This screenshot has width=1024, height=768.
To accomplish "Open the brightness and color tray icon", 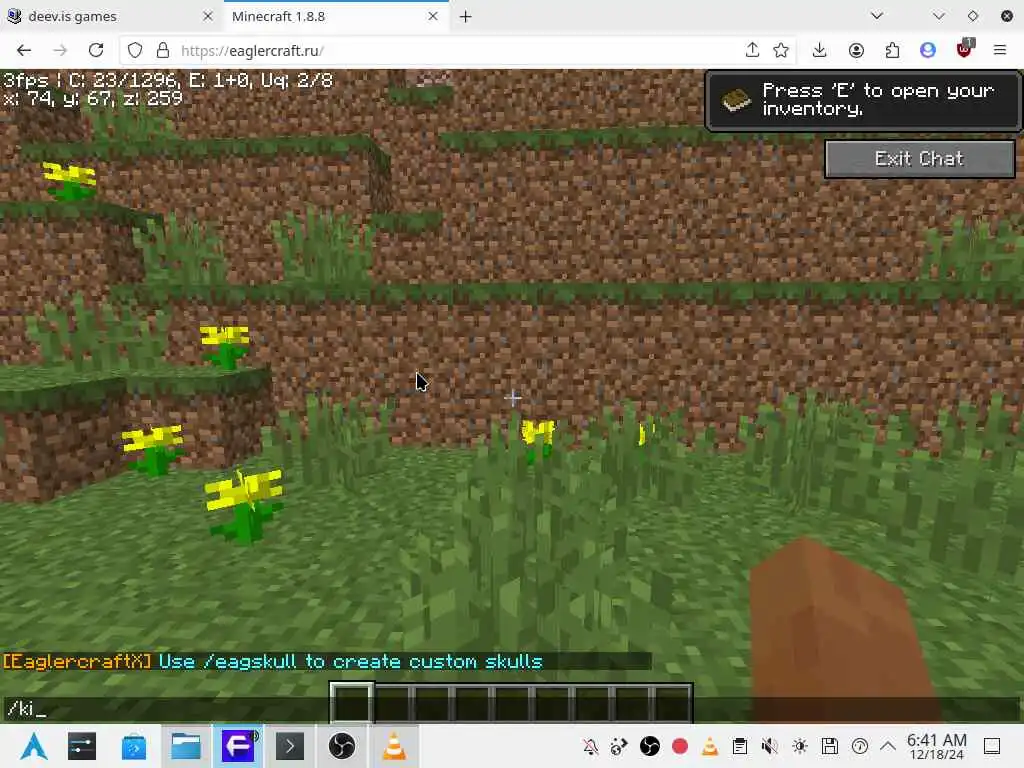I will click(800, 746).
